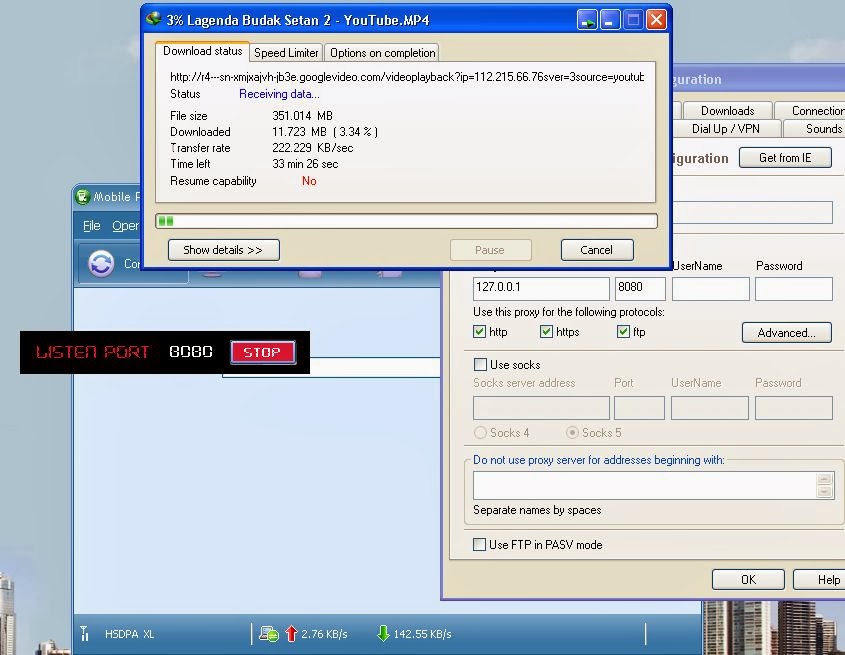
Task: Click the HSDPA XL network label
Action: click(129, 634)
